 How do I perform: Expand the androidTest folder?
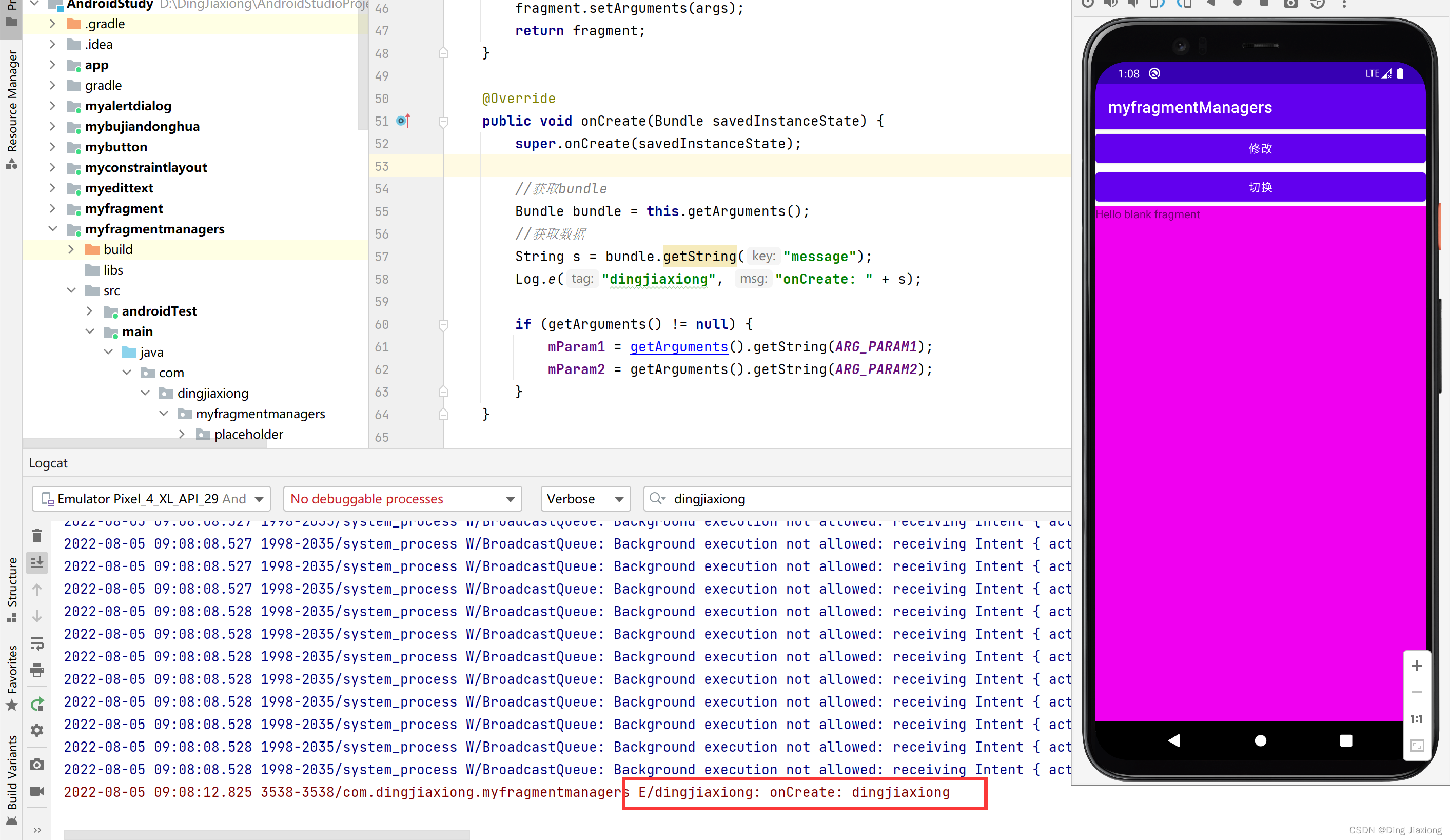(89, 311)
